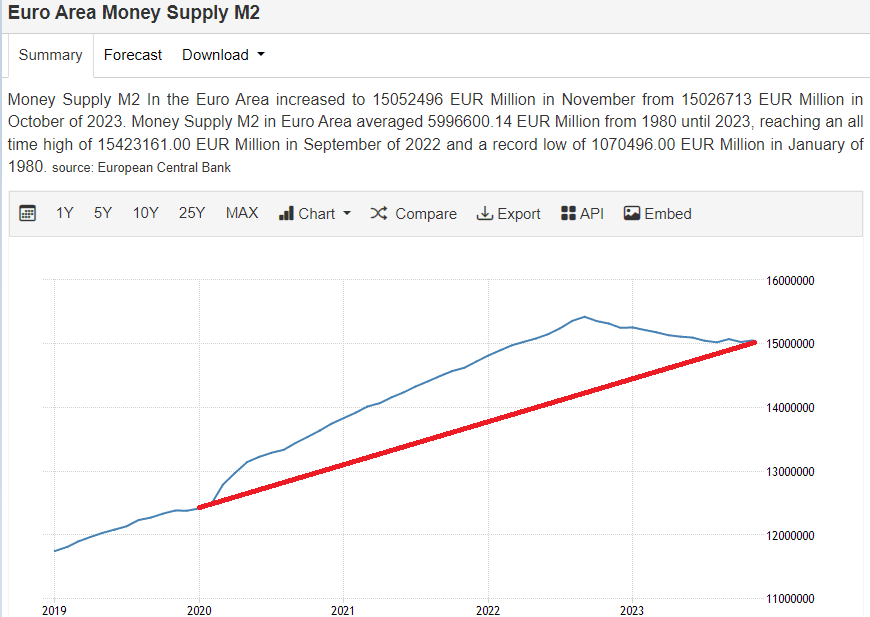
Task: Click the 15052496 value in the summary
Action: [x=407, y=99]
